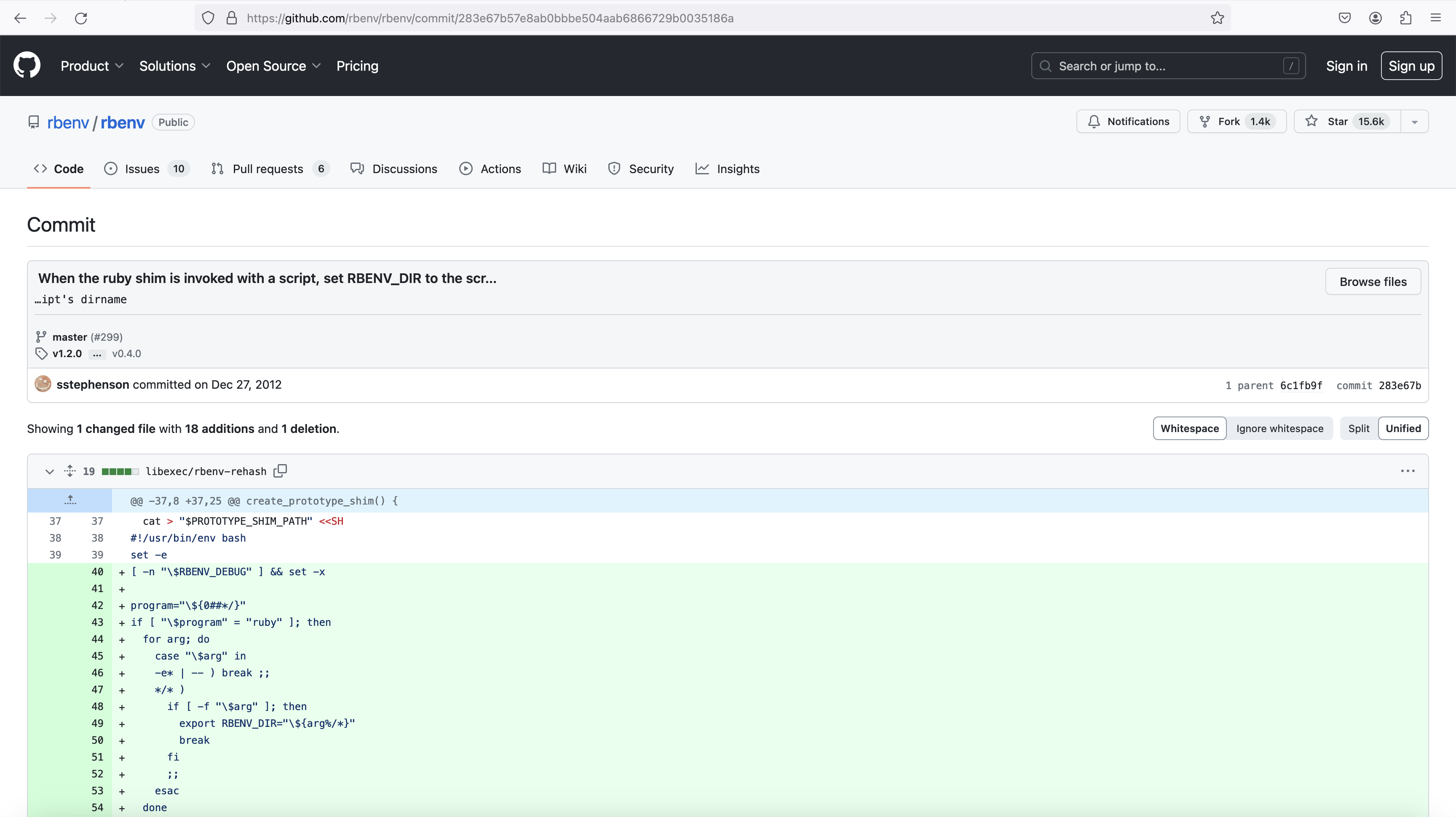The height and width of the screenshot is (817, 1456).
Task: Open the v1.2.0 tag
Action: 67,354
